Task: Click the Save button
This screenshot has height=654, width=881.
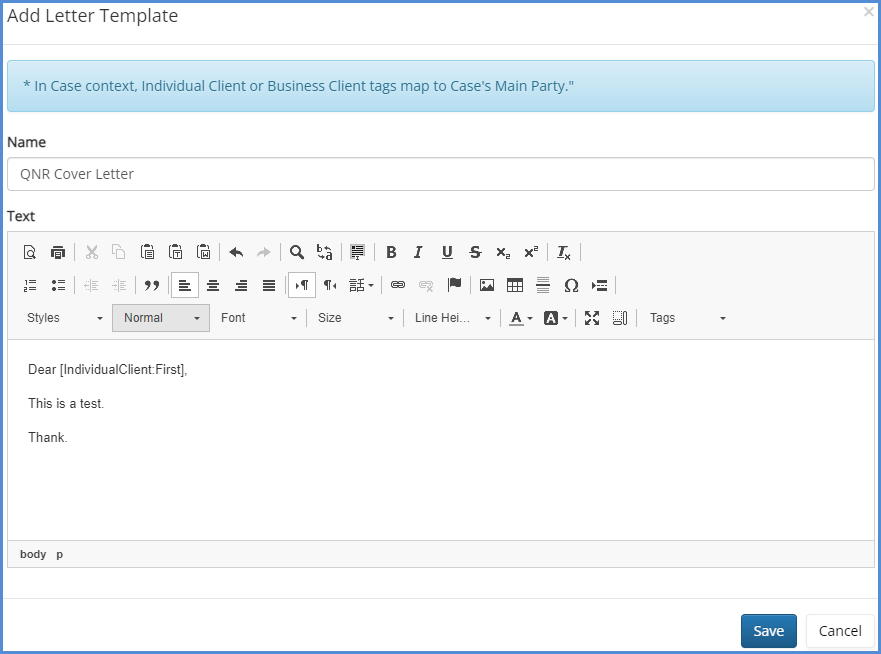Action: [x=768, y=631]
